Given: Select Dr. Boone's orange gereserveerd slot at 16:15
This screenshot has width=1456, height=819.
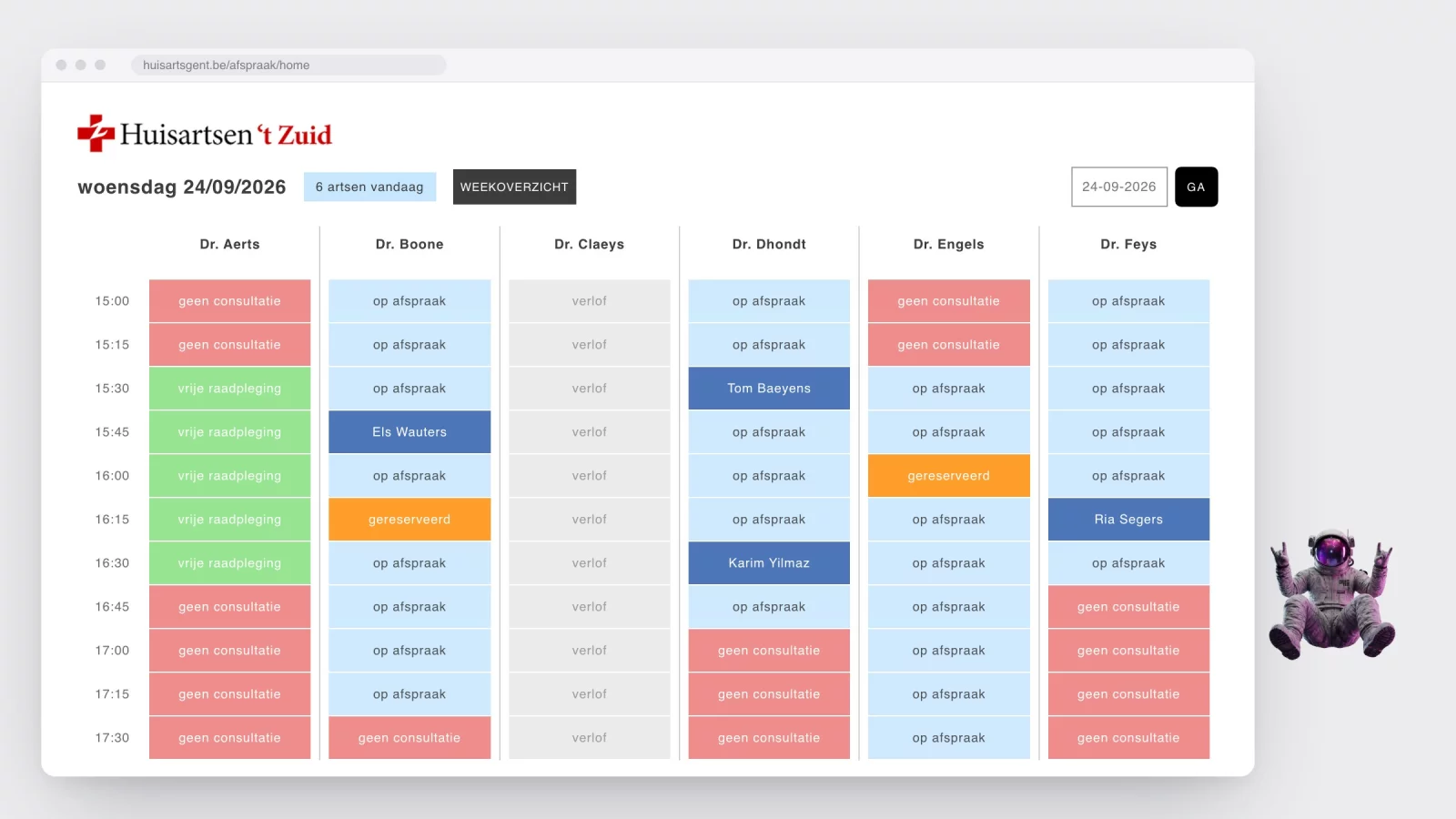Looking at the screenshot, I should pos(409,520).
